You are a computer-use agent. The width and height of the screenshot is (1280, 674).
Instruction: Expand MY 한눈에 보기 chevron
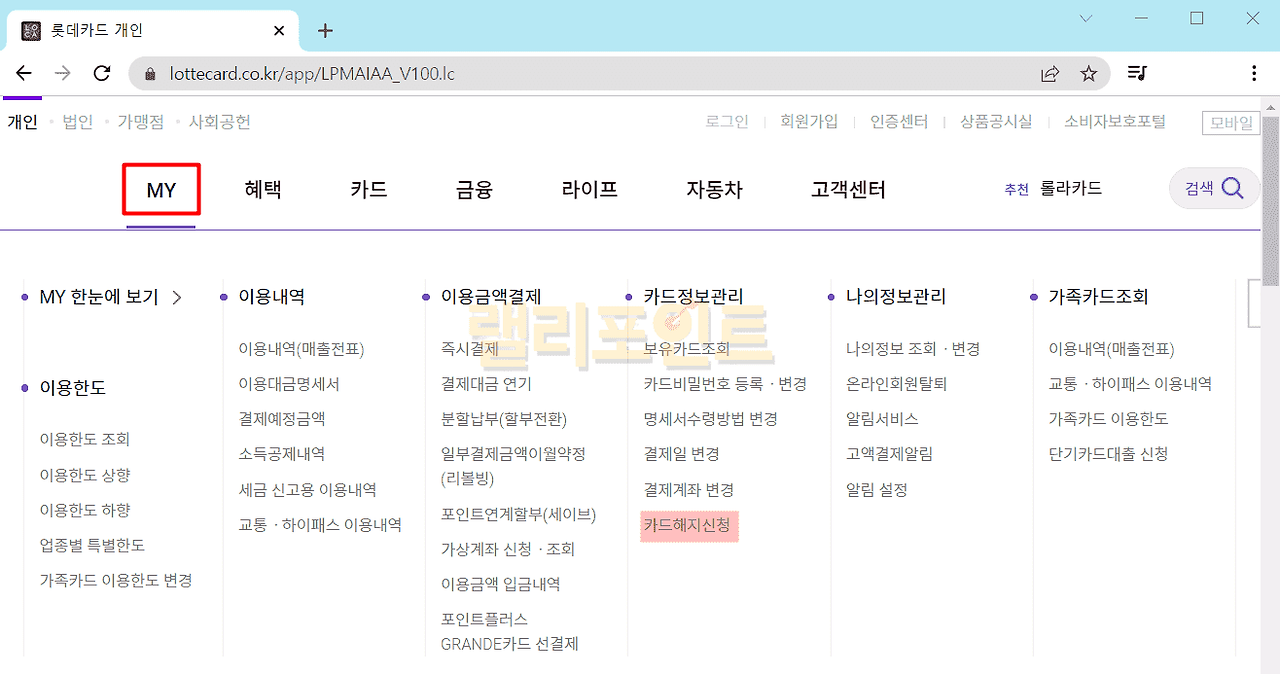[177, 297]
